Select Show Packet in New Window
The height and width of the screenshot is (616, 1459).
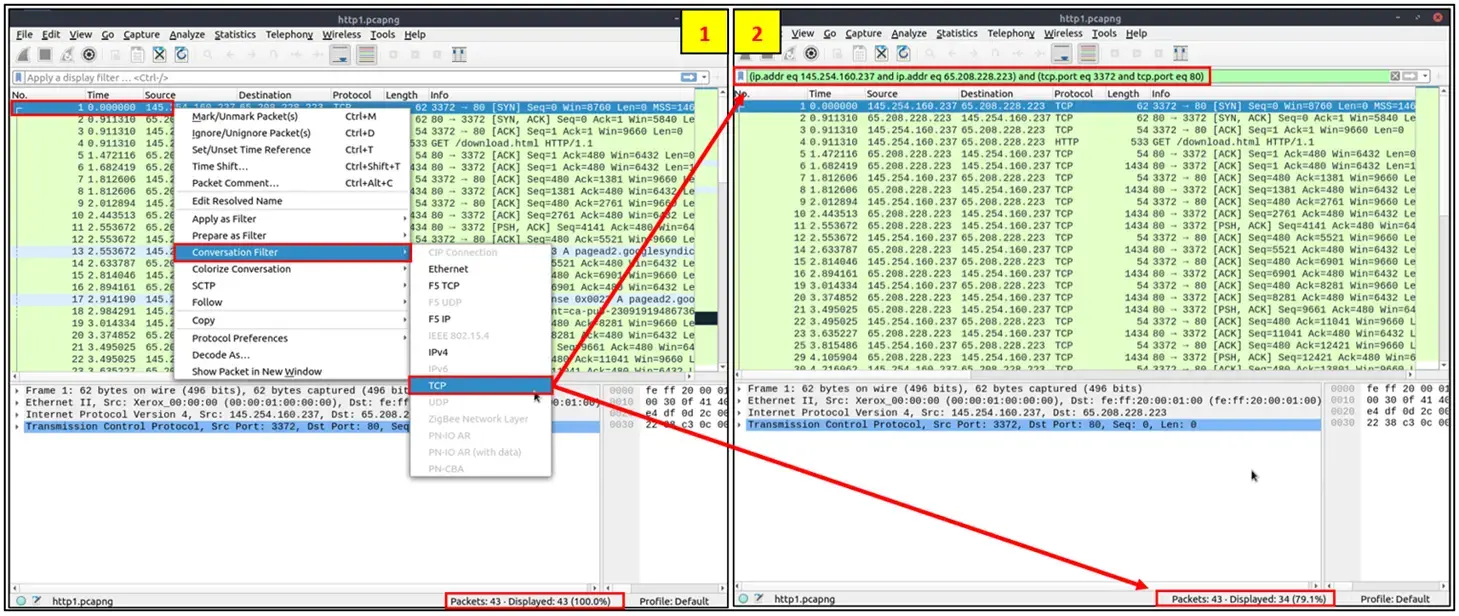coord(293,371)
